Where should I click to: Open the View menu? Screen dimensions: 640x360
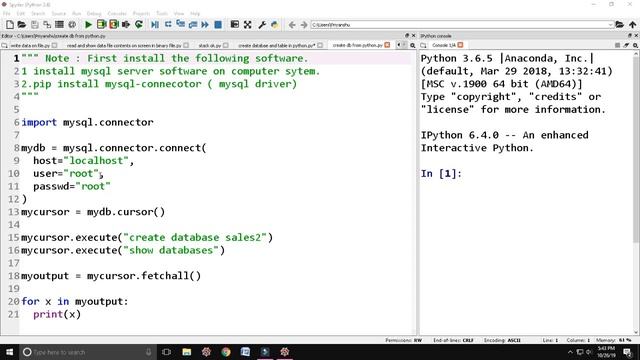tap(179, 13)
